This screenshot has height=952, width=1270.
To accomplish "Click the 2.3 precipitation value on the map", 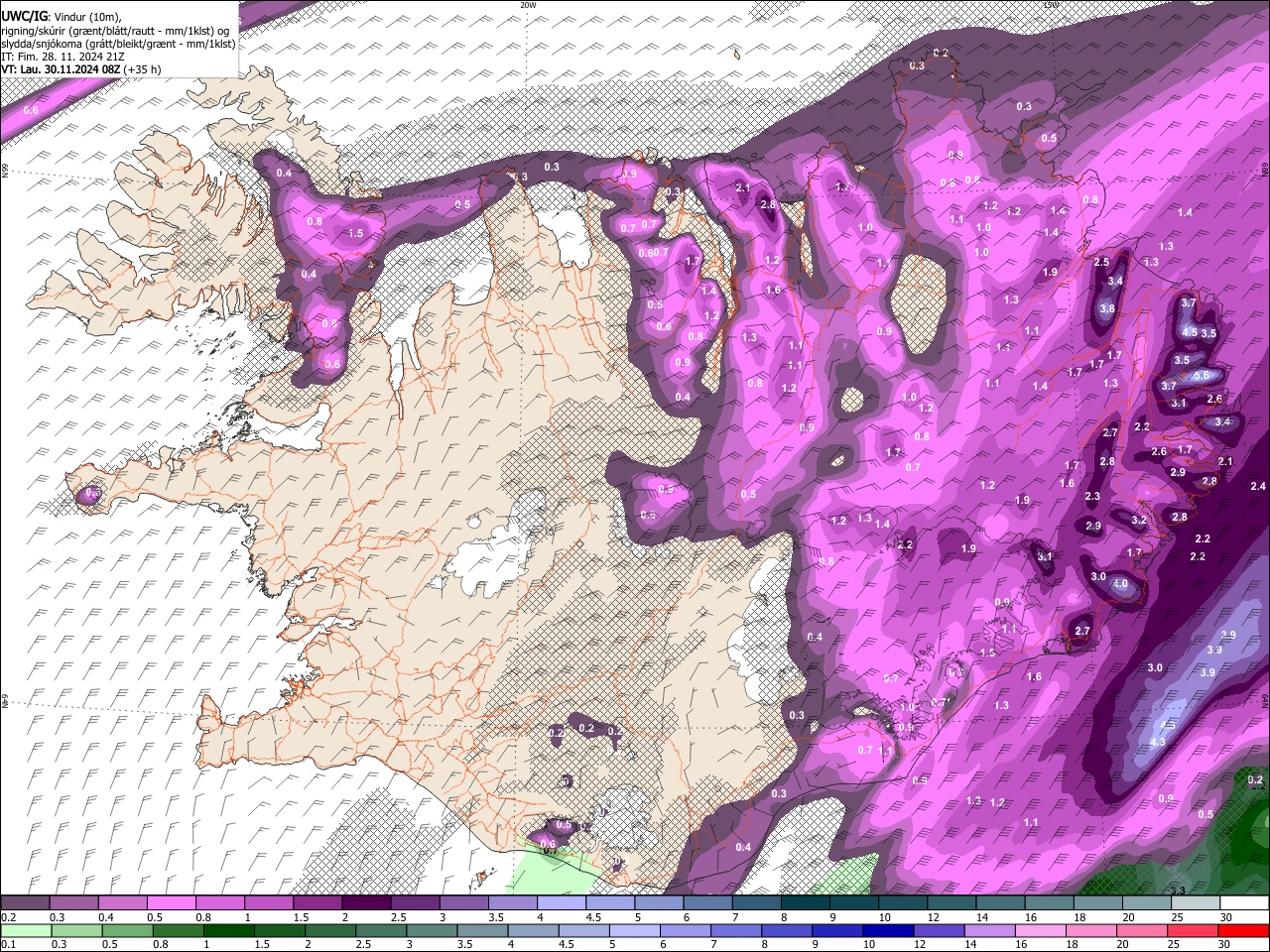I will point(1092,496).
